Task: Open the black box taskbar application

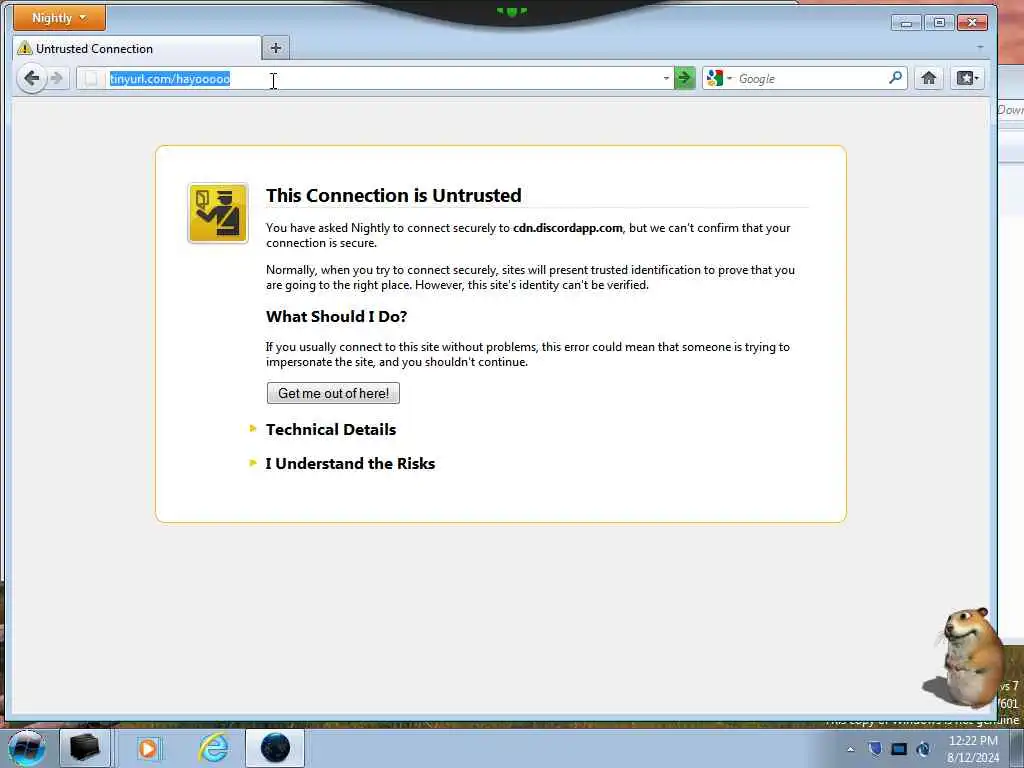Action: pos(85,748)
